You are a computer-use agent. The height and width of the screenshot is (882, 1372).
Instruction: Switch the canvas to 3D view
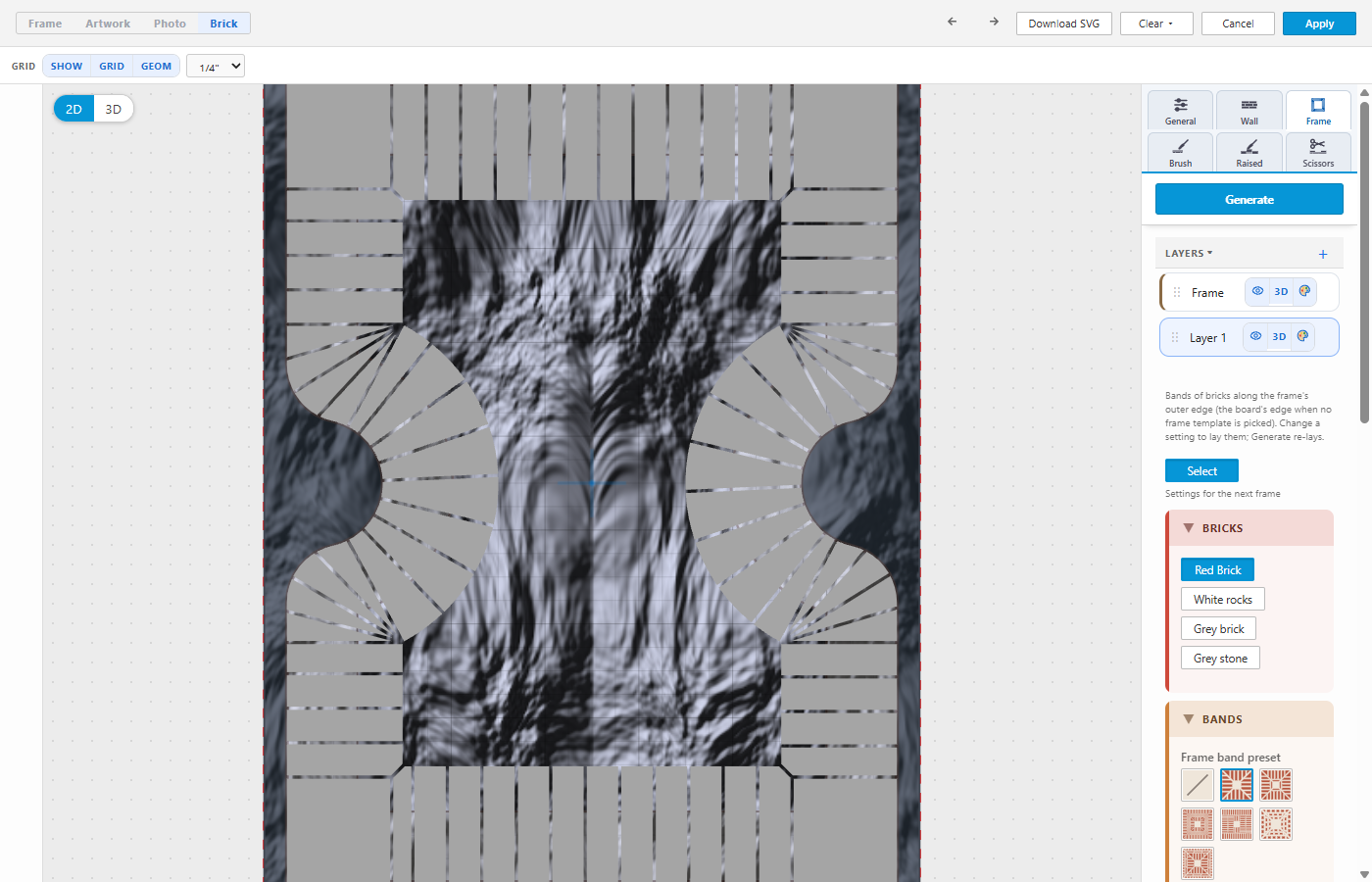point(114,109)
